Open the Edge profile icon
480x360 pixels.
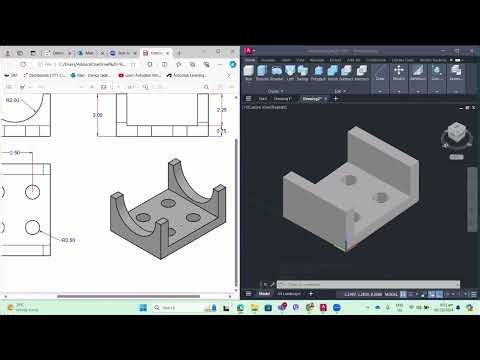pos(8,53)
